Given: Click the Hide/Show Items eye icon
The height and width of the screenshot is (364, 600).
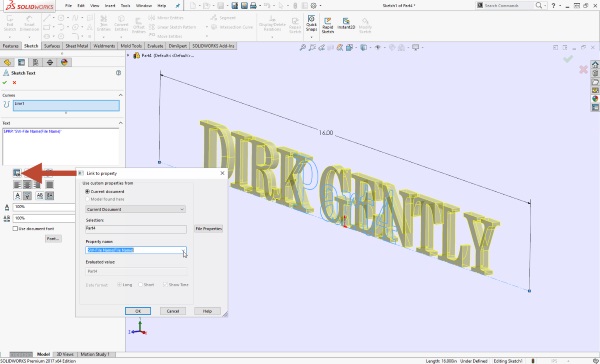Looking at the screenshot, I should [x=378, y=47].
